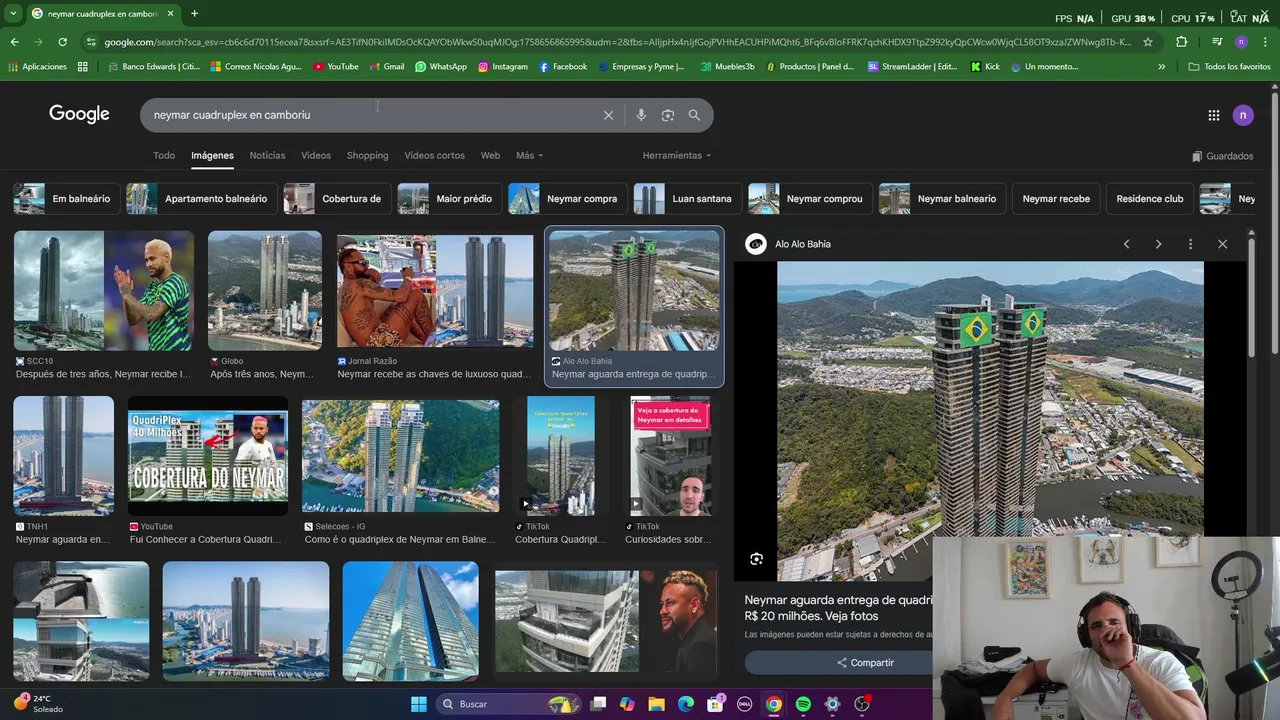
Task: Open more options in image preview
Action: tap(1190, 244)
